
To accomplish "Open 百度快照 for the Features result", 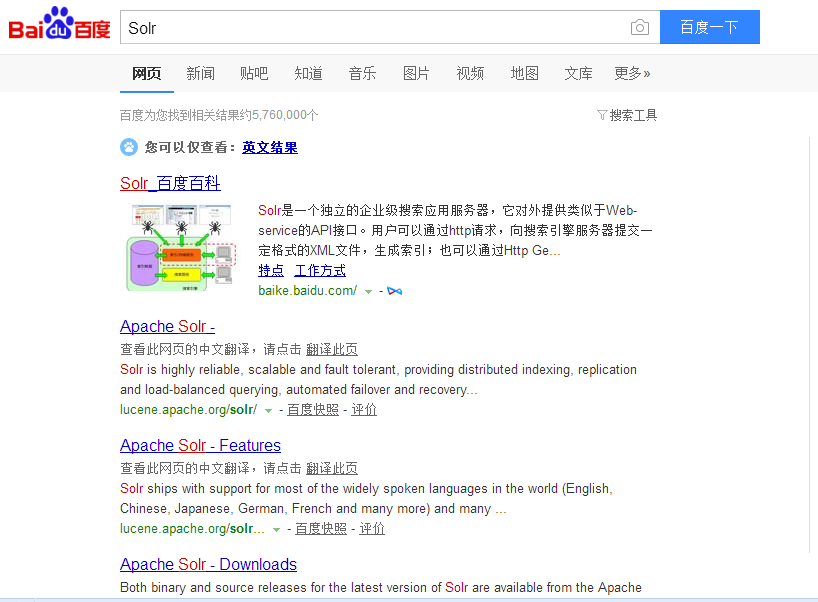I will pos(321,528).
